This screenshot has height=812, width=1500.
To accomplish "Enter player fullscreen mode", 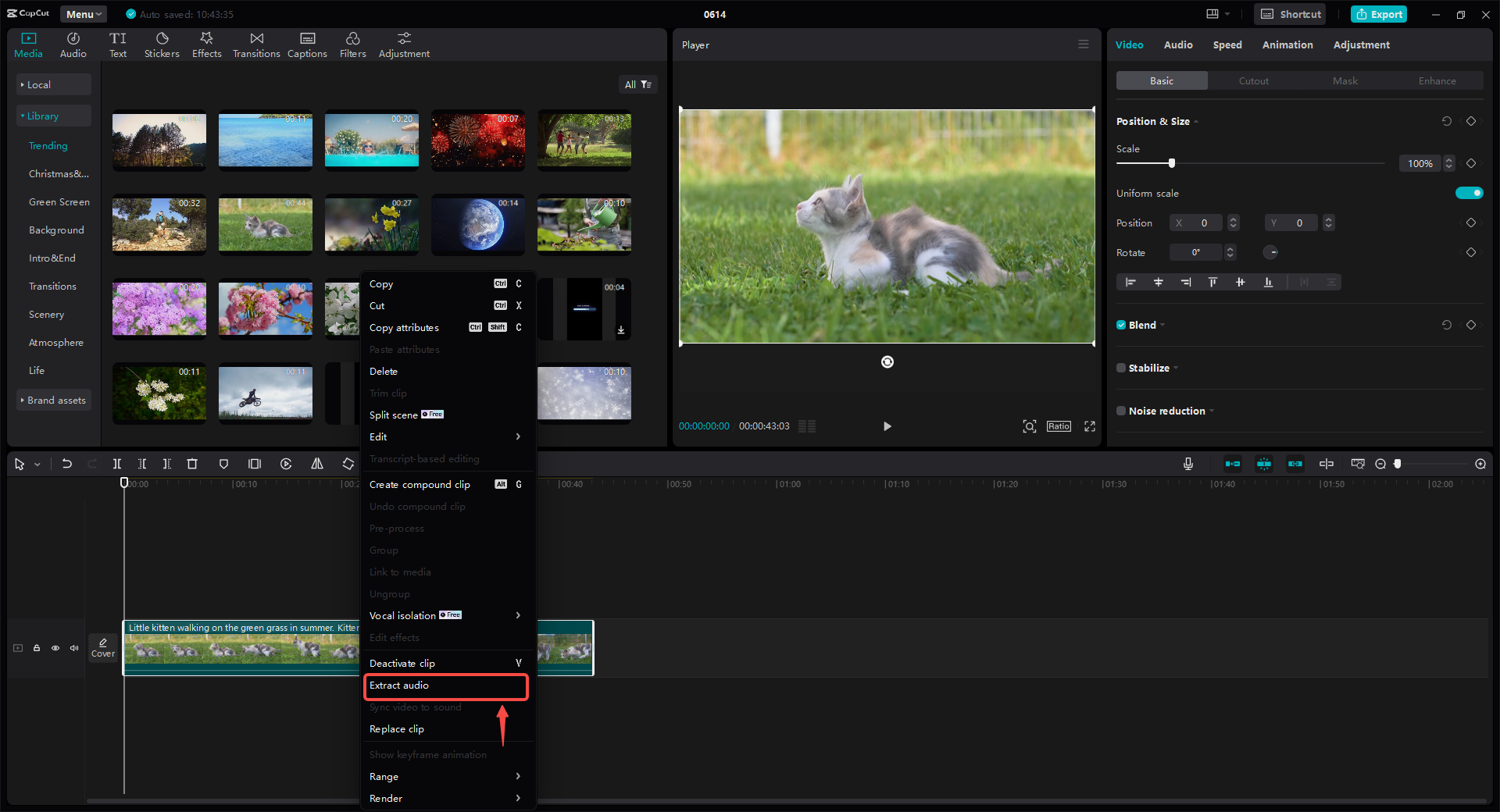I will coord(1090,426).
